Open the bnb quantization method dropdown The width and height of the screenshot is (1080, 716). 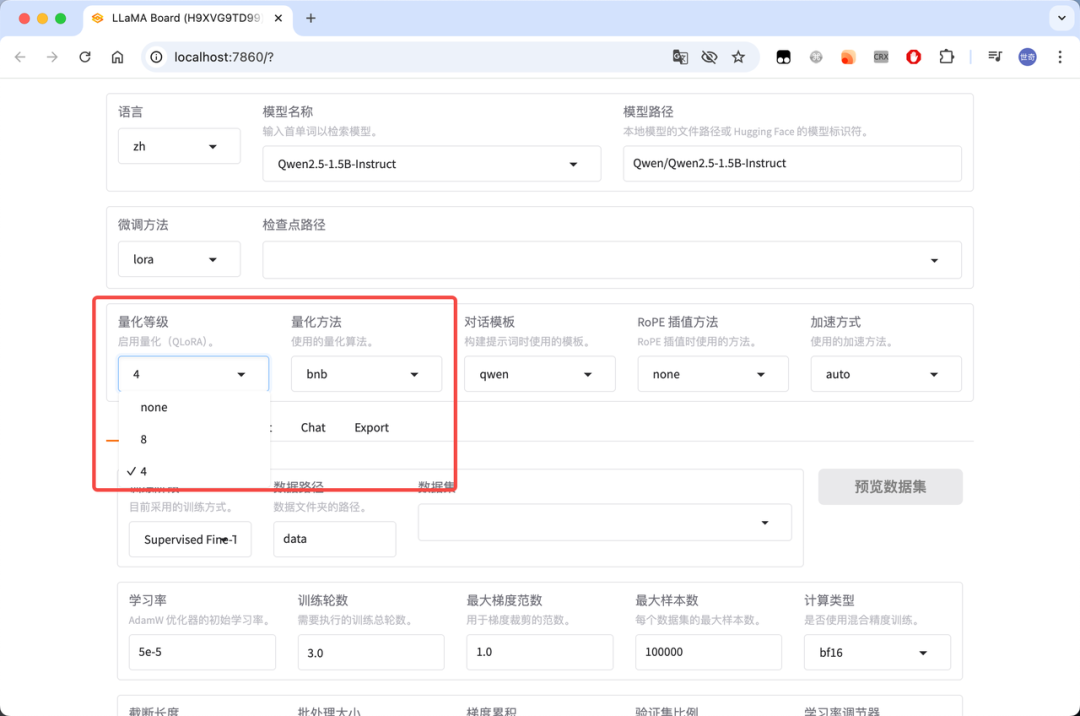pos(366,374)
